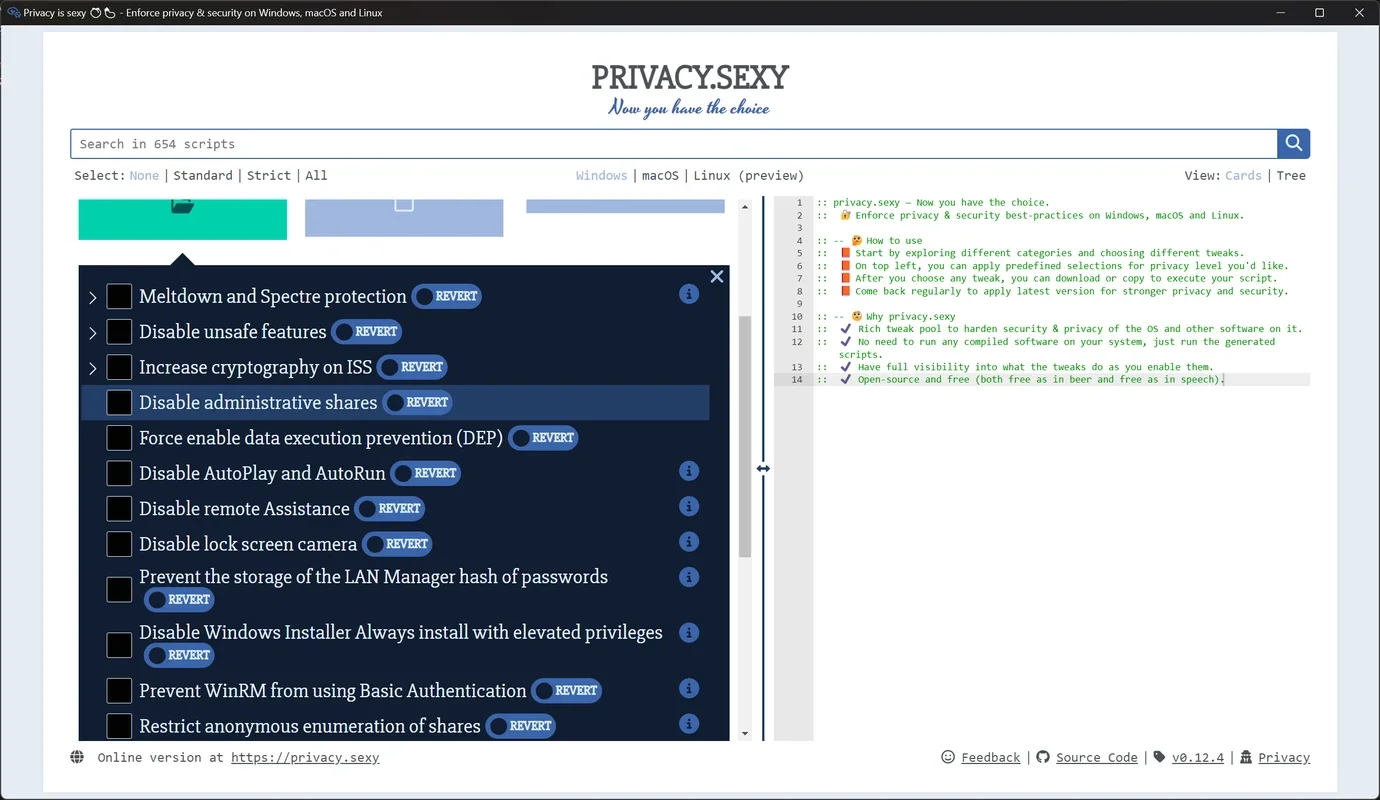Viewport: 1380px width, 800px height.
Task: Click the smiley icon next to Feedback
Action: point(948,757)
